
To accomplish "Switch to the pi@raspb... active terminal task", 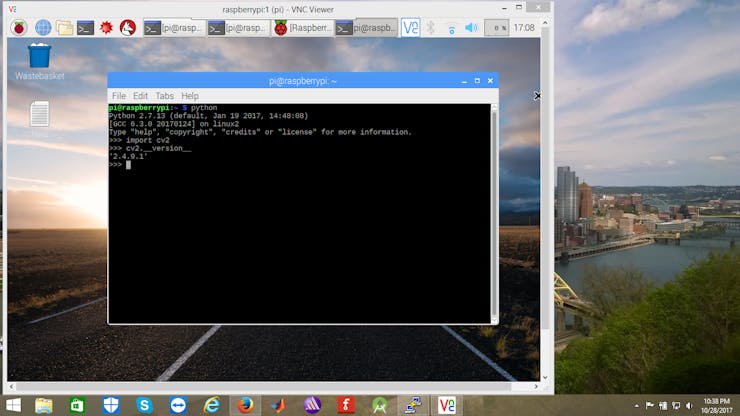I will coord(366,28).
